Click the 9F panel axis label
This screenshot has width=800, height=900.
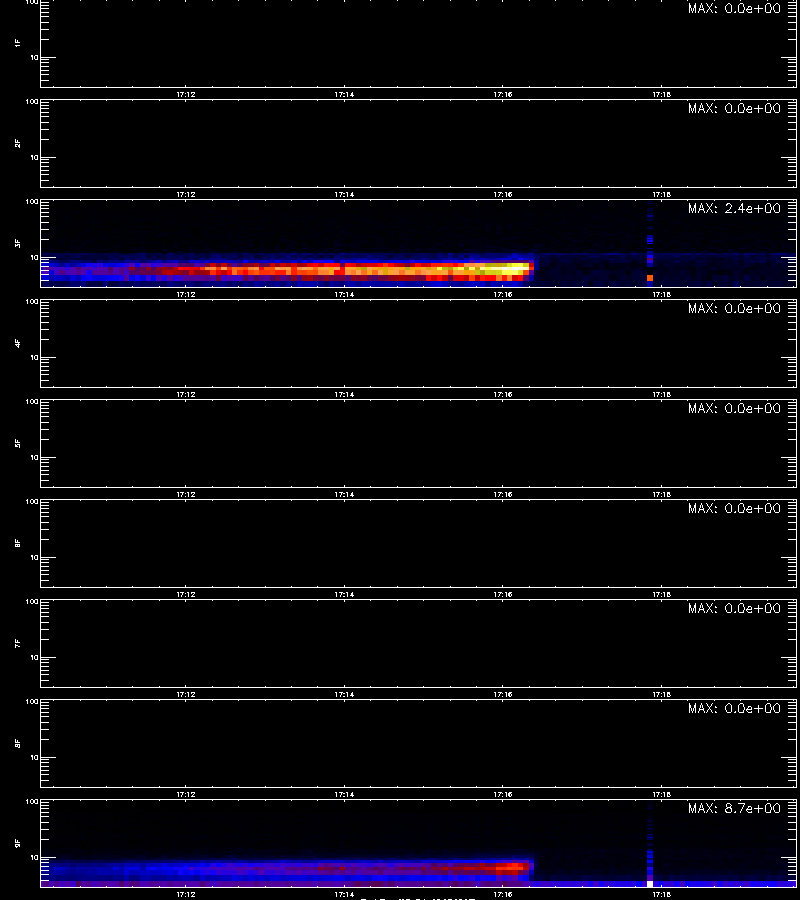[18, 843]
